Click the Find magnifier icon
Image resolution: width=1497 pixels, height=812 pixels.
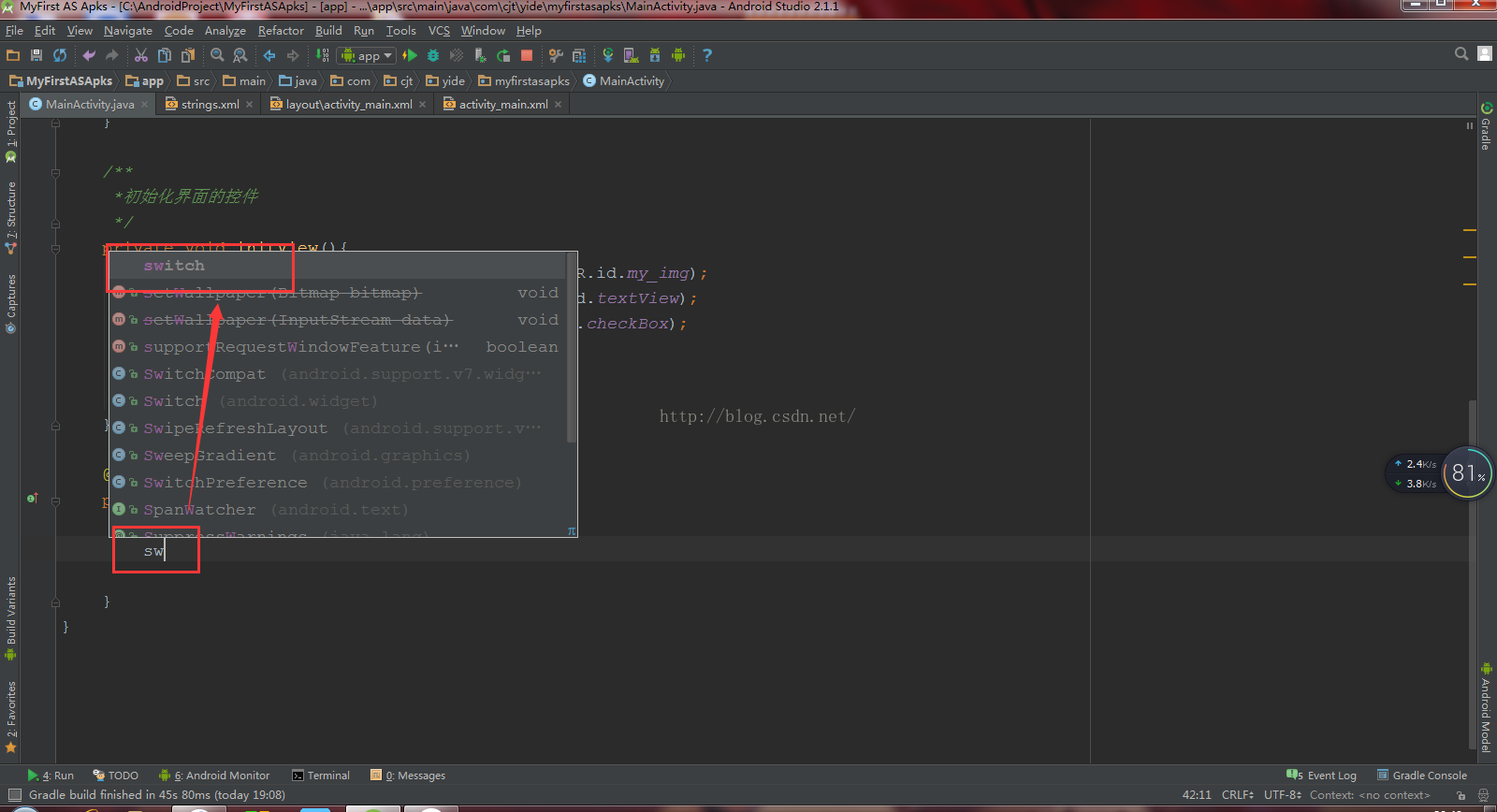217,55
